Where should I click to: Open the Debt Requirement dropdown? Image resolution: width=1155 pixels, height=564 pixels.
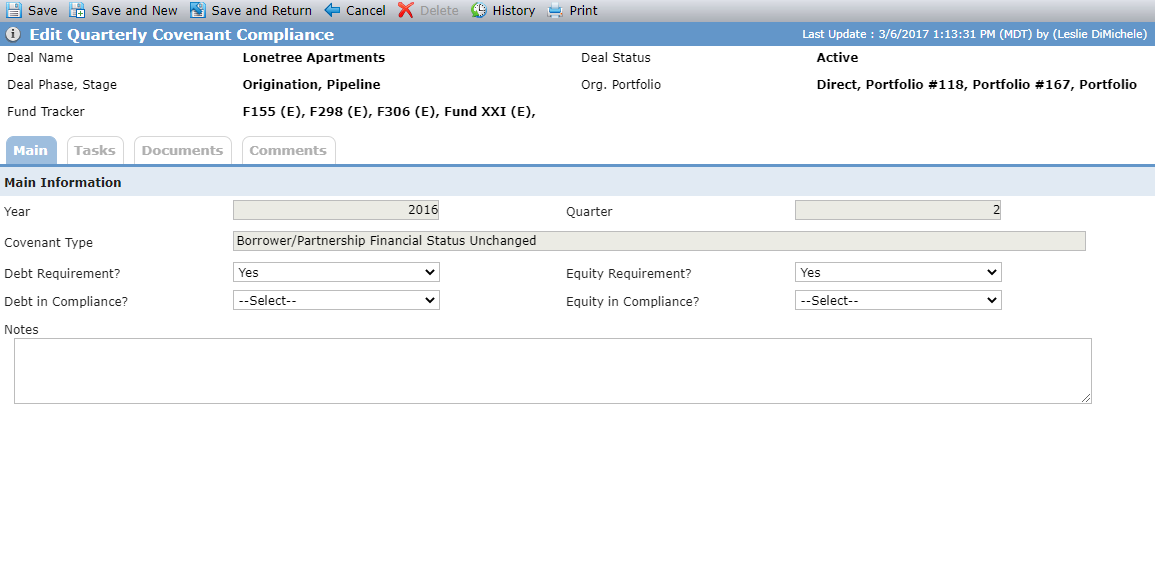337,272
